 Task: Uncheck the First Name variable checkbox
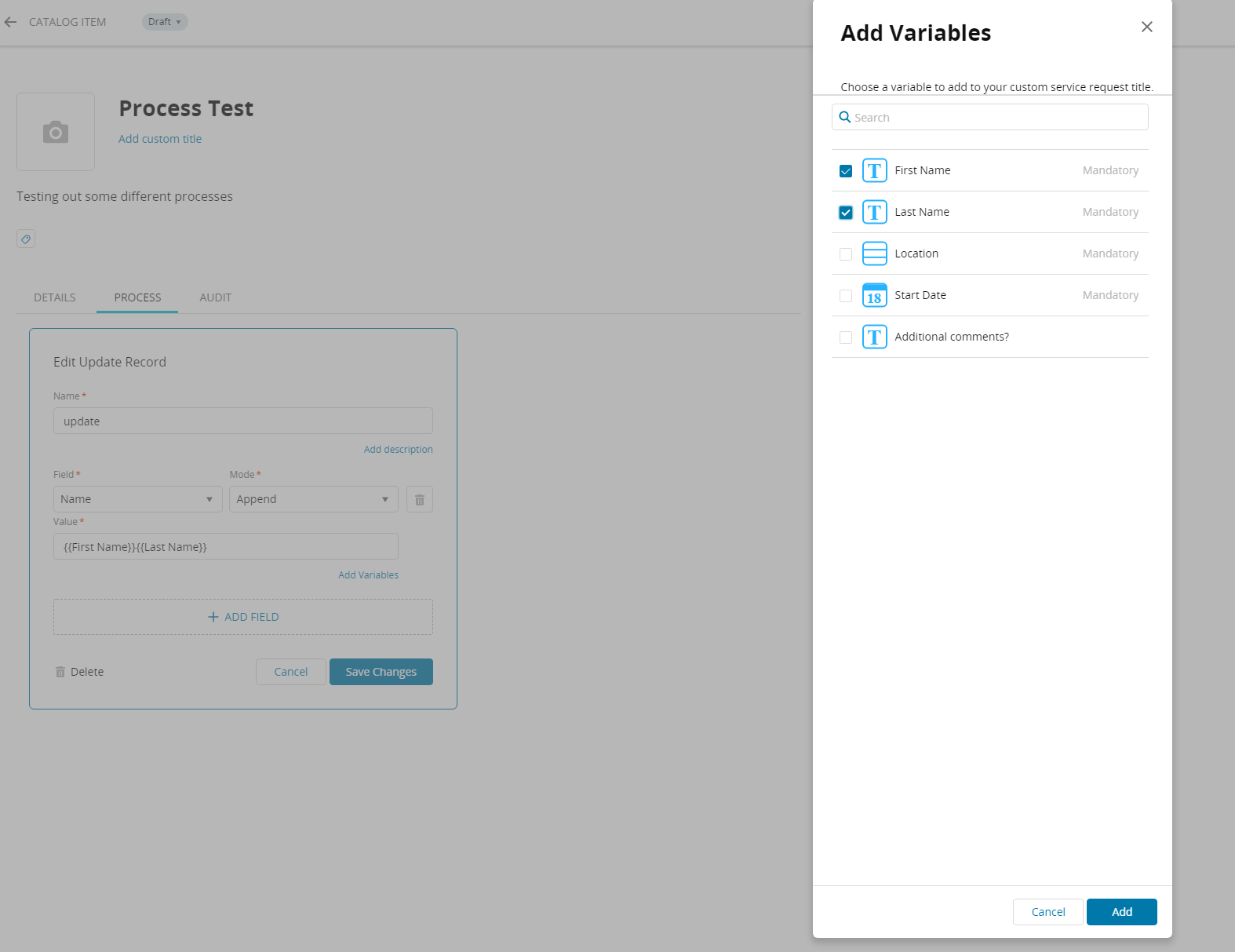846,171
